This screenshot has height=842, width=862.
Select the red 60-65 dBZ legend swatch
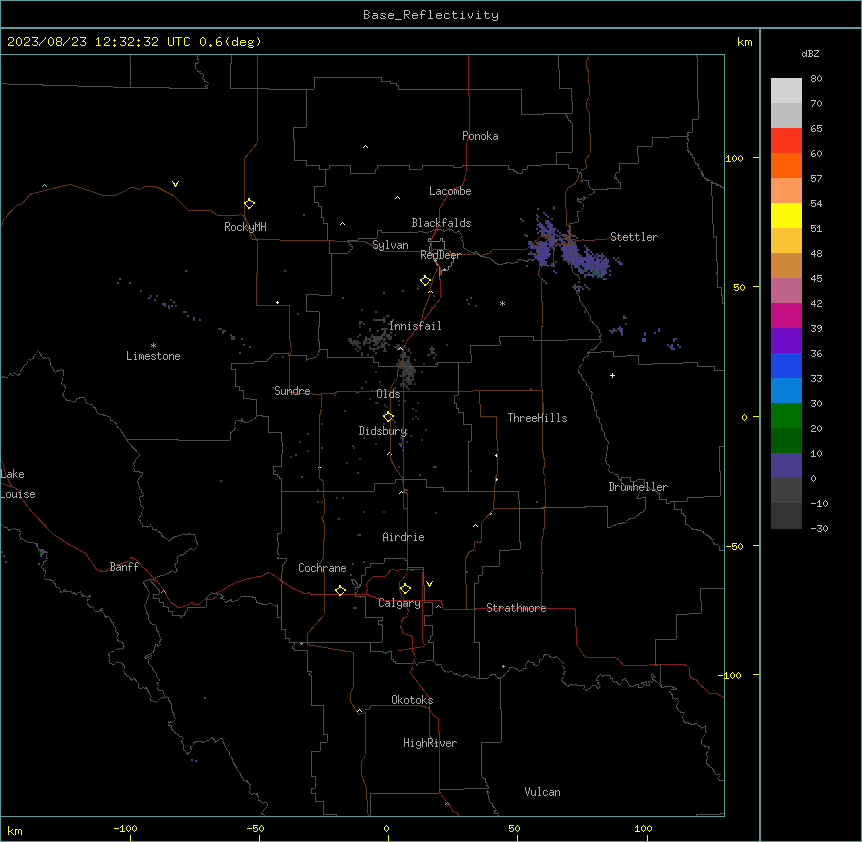coord(786,140)
